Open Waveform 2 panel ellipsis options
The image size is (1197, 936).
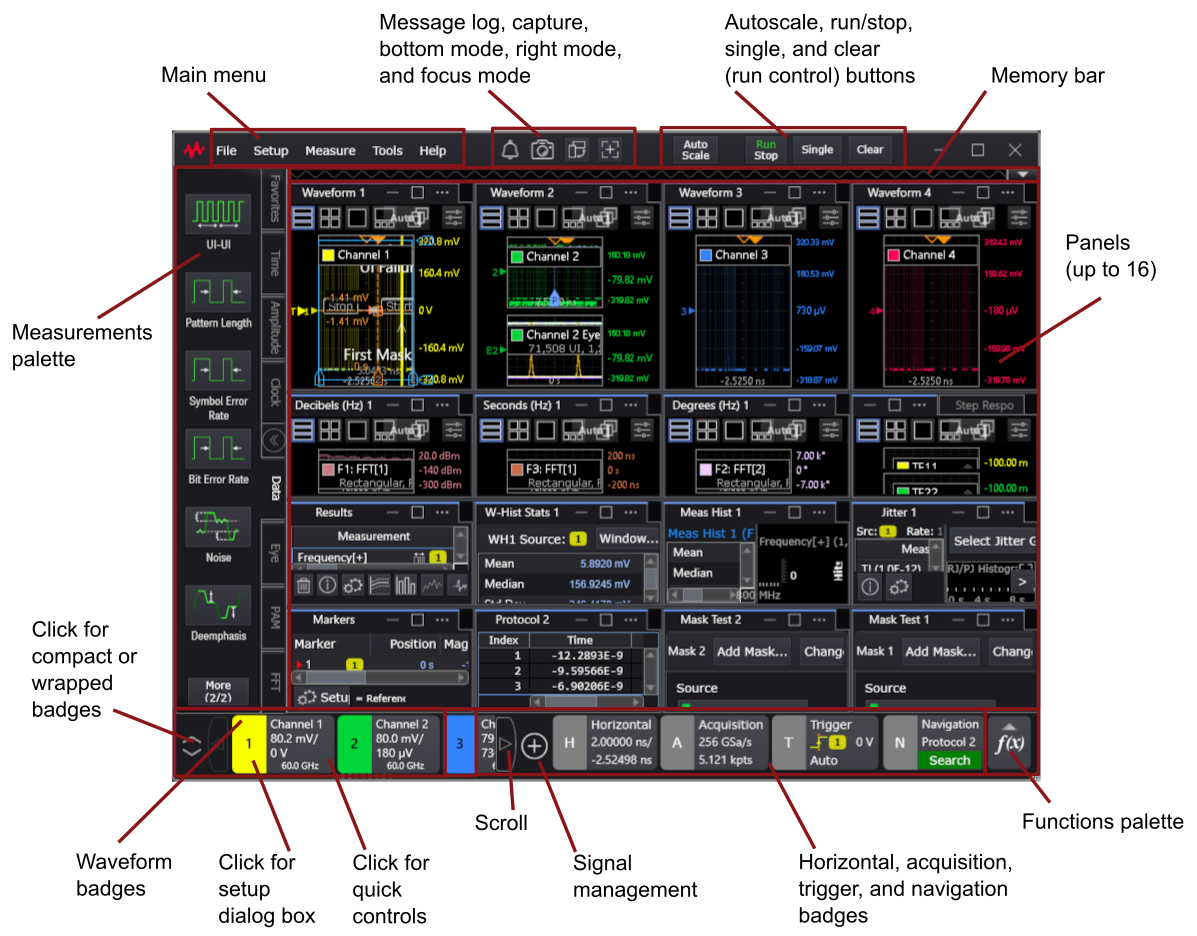(630, 193)
